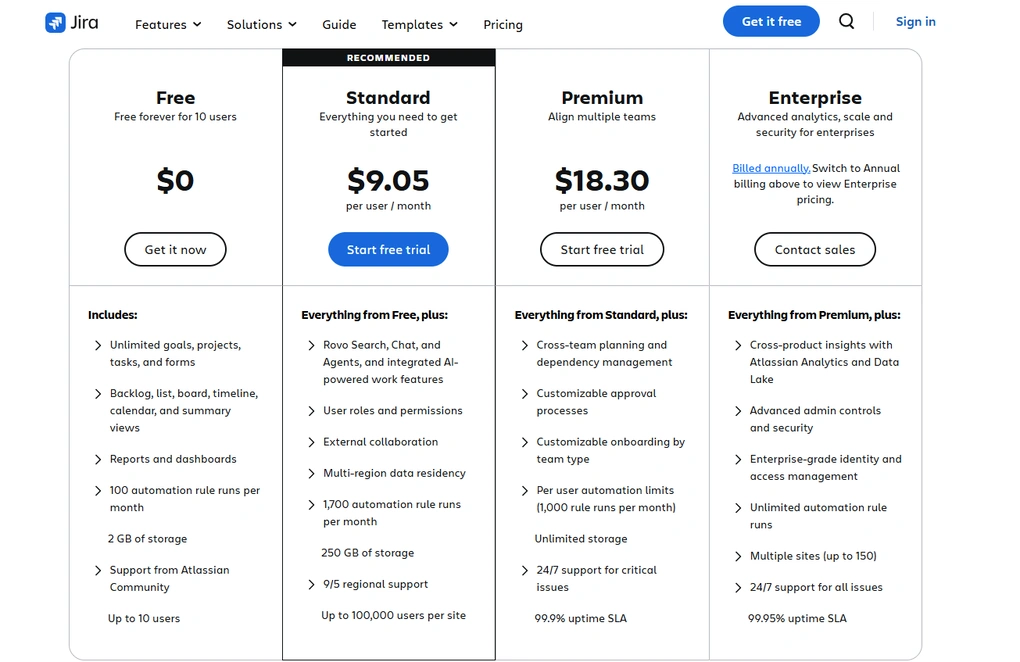Image resolution: width=1020 pixels, height=662 pixels.
Task: Expand the chevron beside 'Advanced admin controls and security'
Action: 737,410
